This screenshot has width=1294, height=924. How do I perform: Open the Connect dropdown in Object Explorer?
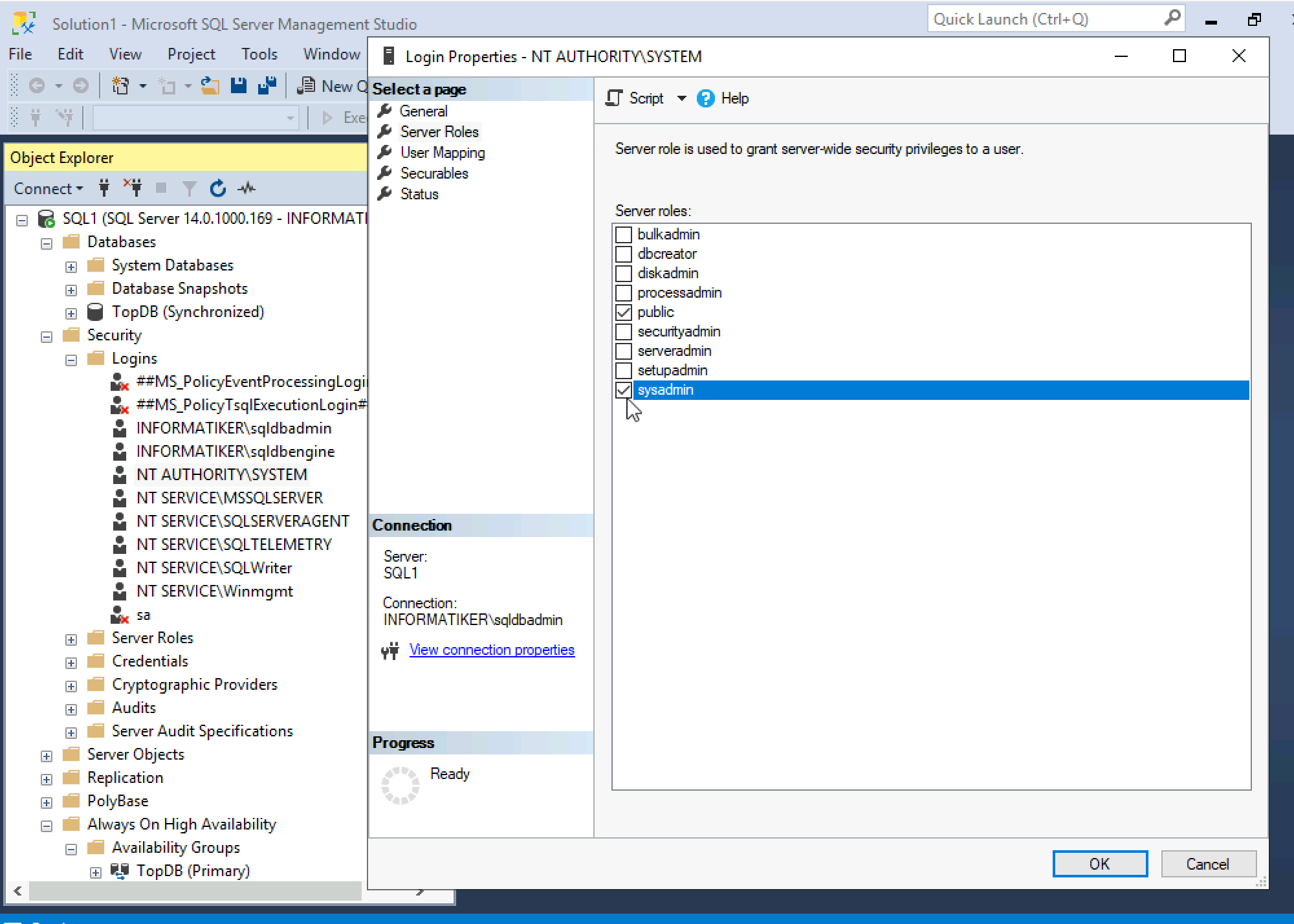pyautogui.click(x=49, y=188)
